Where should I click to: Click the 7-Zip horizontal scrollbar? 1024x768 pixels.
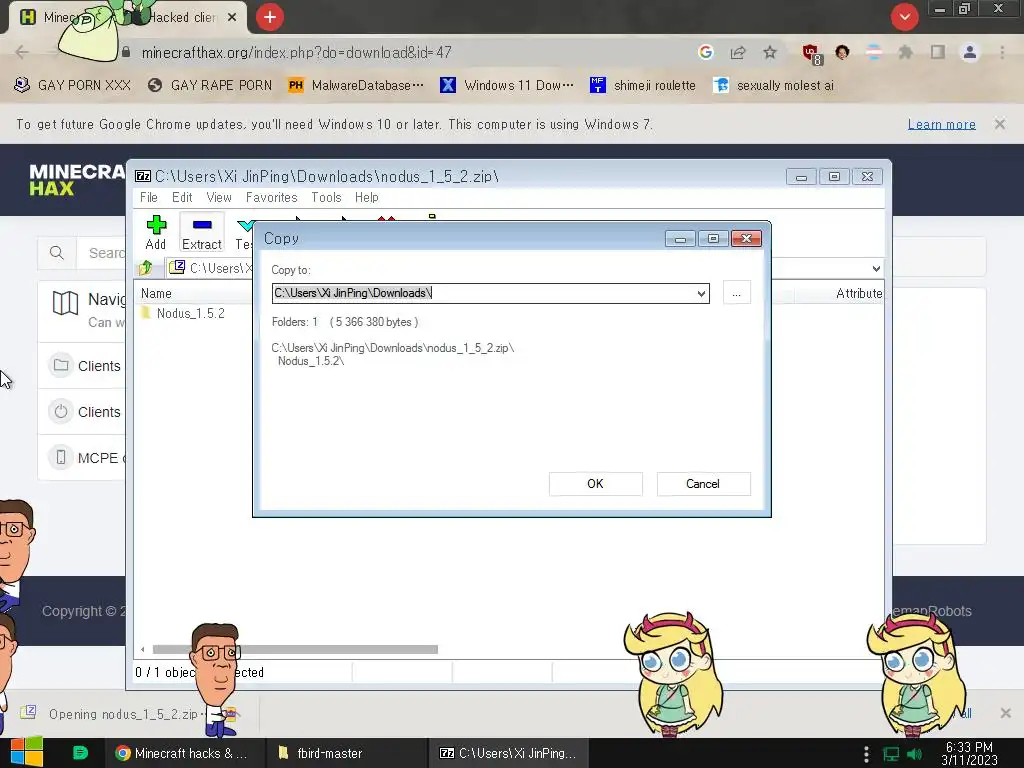[x=295, y=649]
